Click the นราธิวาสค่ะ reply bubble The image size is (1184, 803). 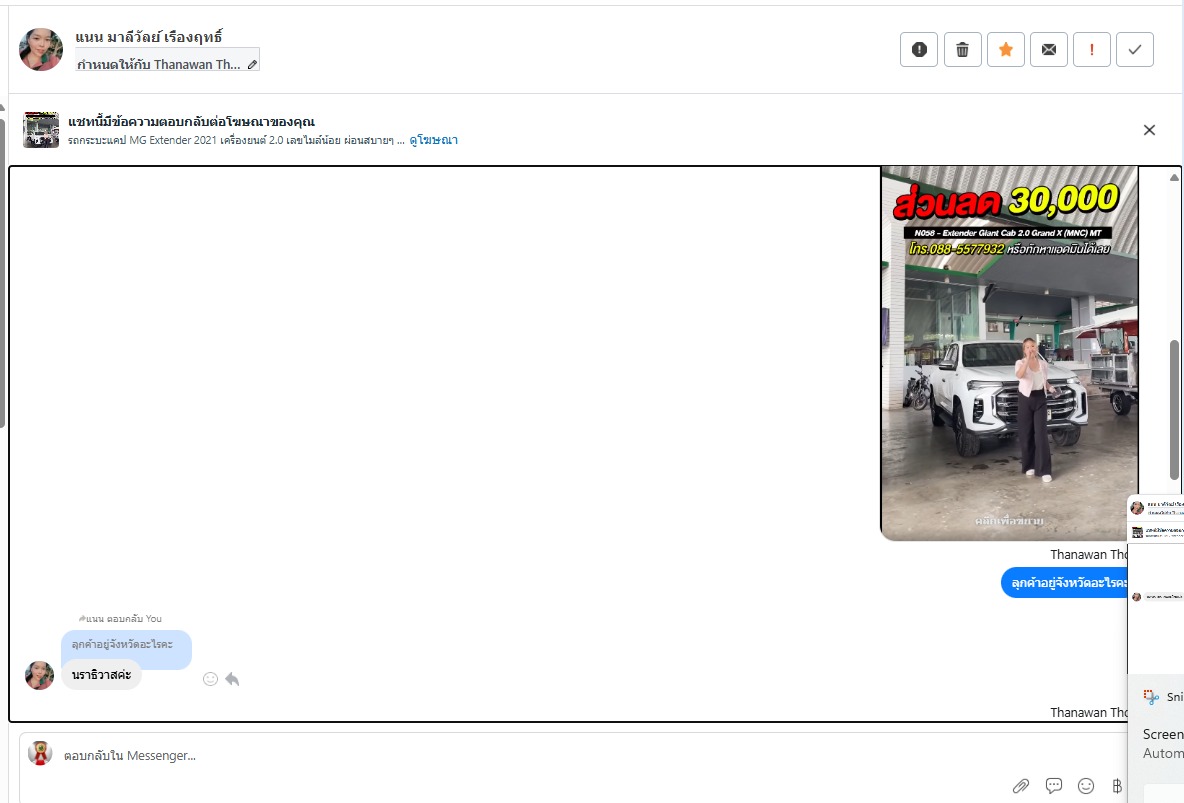click(x=101, y=675)
